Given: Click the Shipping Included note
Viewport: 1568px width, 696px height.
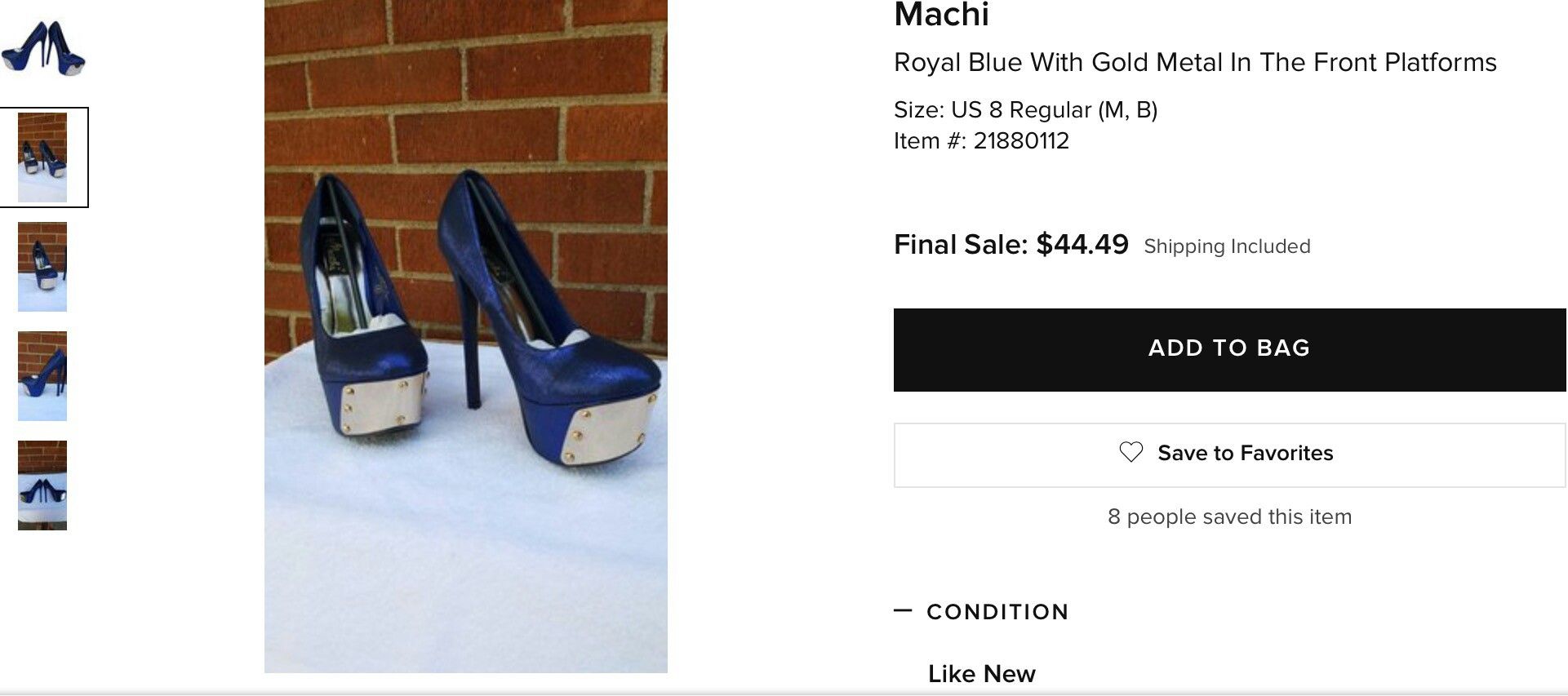Looking at the screenshot, I should [1227, 246].
